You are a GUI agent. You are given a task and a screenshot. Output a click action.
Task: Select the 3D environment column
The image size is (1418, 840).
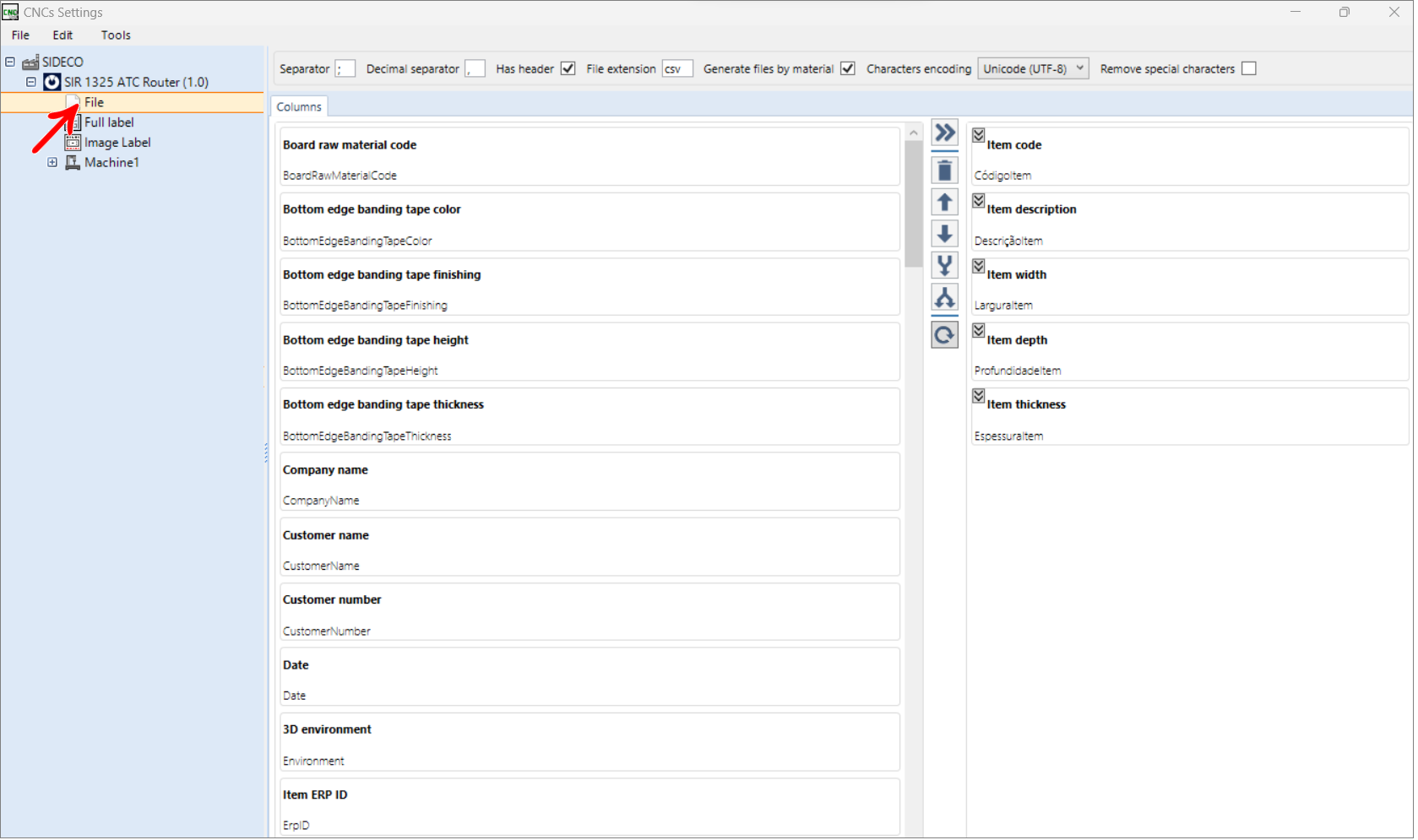591,743
